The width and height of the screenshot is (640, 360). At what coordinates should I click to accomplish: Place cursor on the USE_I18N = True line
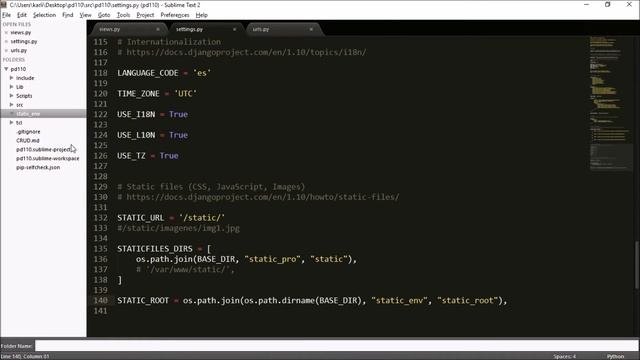click(152, 114)
